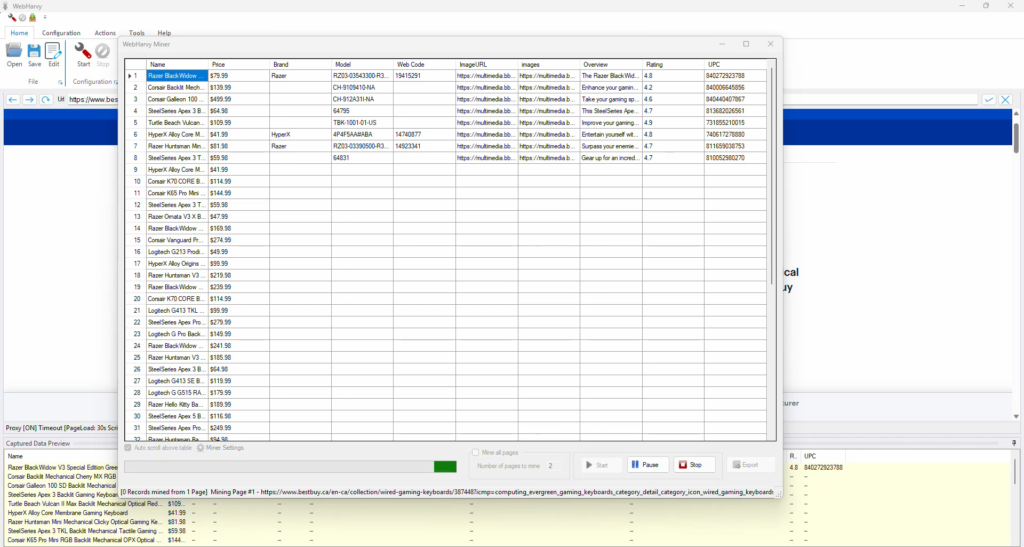Click the blue X beside the URL bar
The width and height of the screenshot is (1024, 547).
point(1005,100)
